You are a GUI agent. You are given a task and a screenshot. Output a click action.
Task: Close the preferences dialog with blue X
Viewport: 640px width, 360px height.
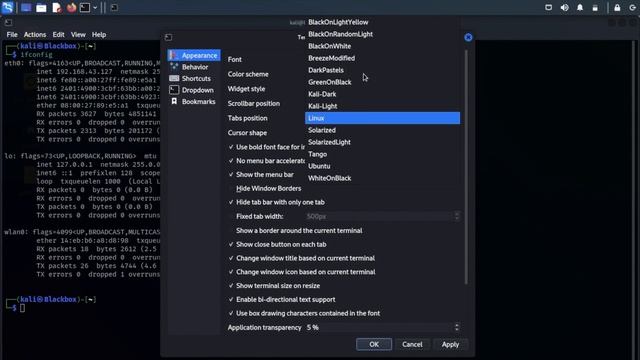pos(468,37)
